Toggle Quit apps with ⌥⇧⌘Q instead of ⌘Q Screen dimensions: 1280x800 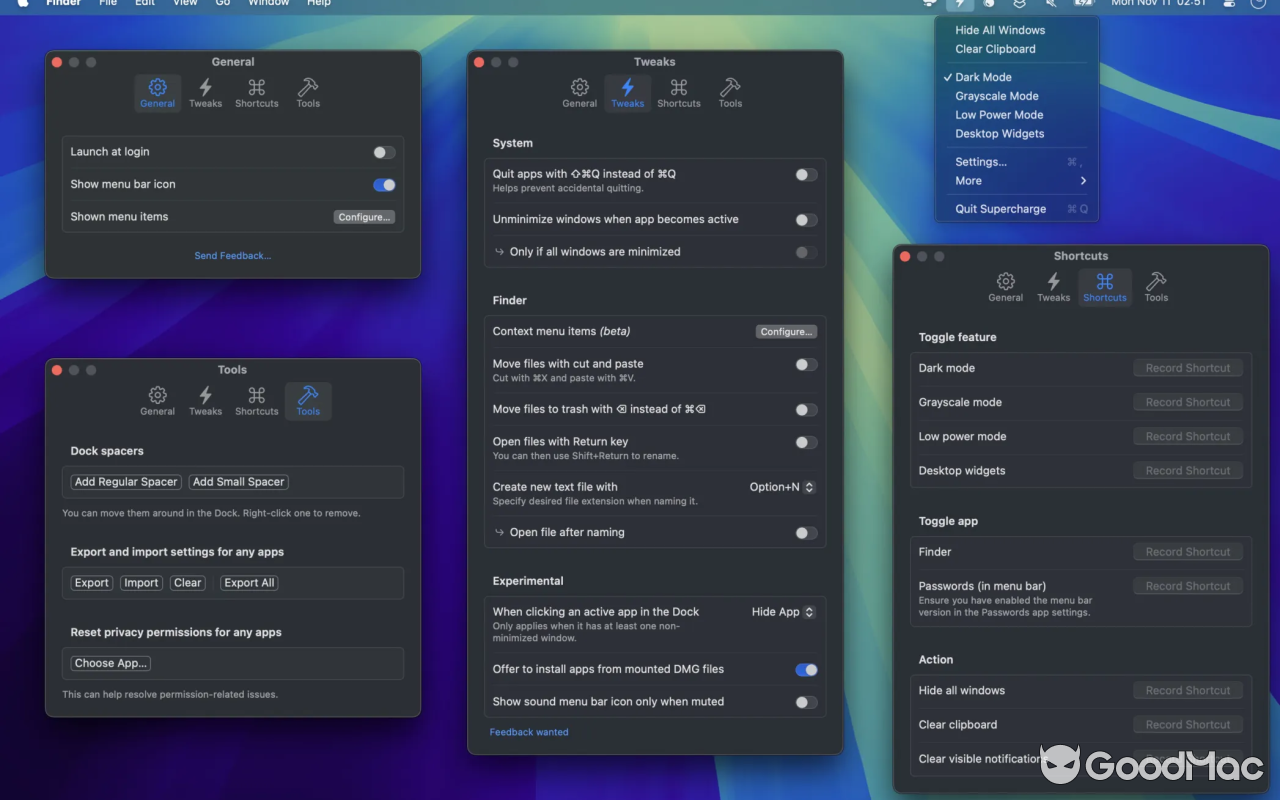(805, 174)
